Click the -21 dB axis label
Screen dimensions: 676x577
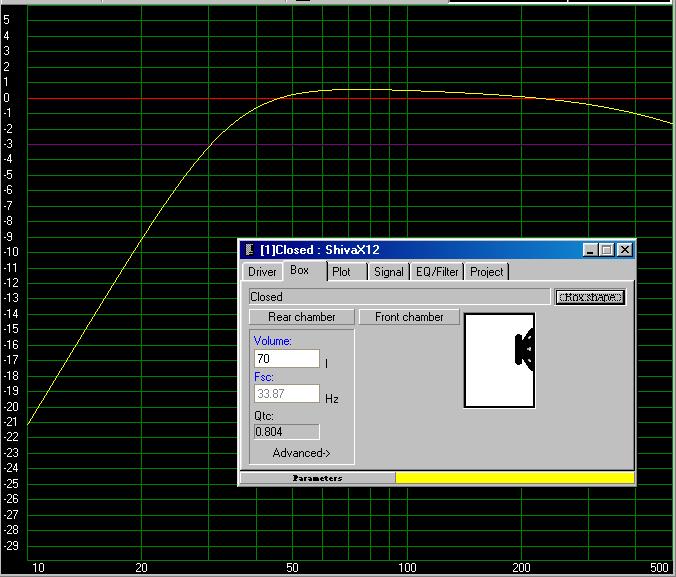11,422
